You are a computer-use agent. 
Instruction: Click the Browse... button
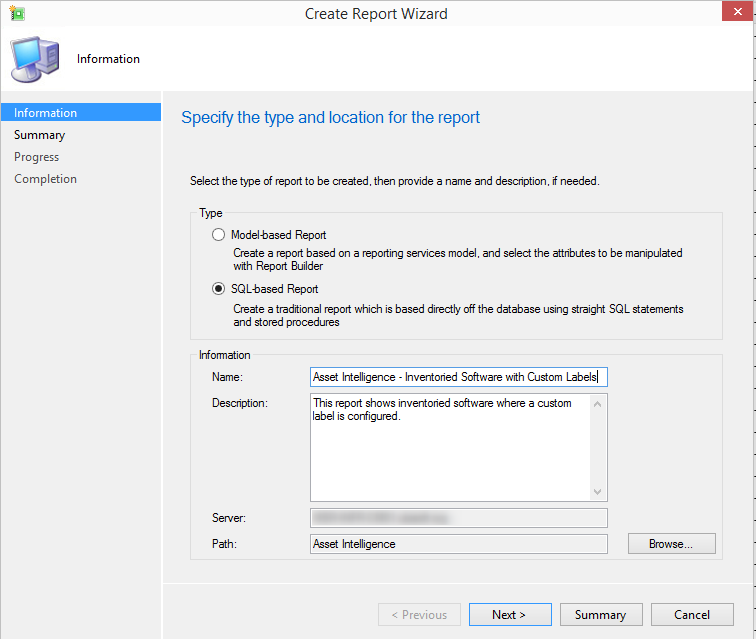672,544
